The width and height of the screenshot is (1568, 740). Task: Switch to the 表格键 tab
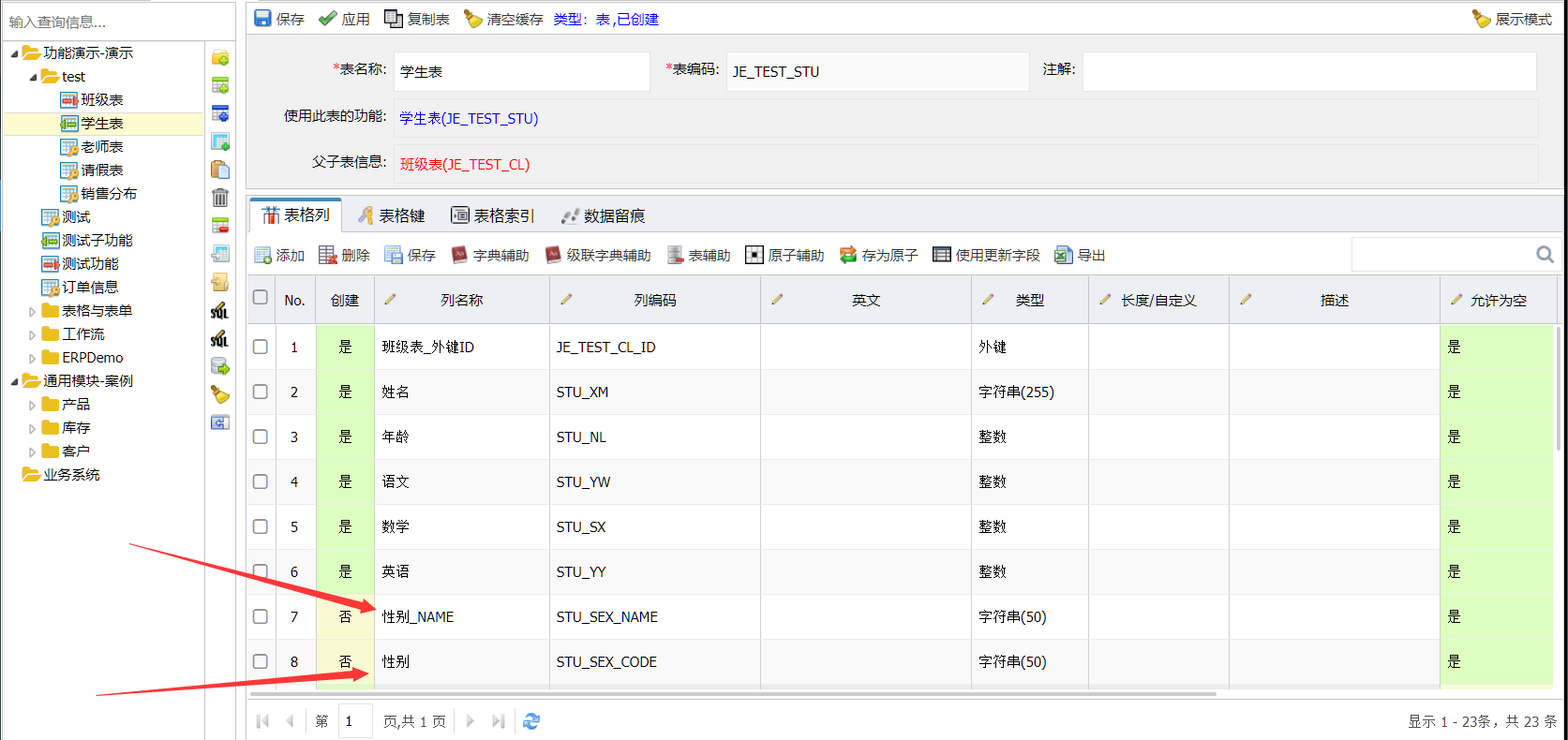tap(392, 215)
